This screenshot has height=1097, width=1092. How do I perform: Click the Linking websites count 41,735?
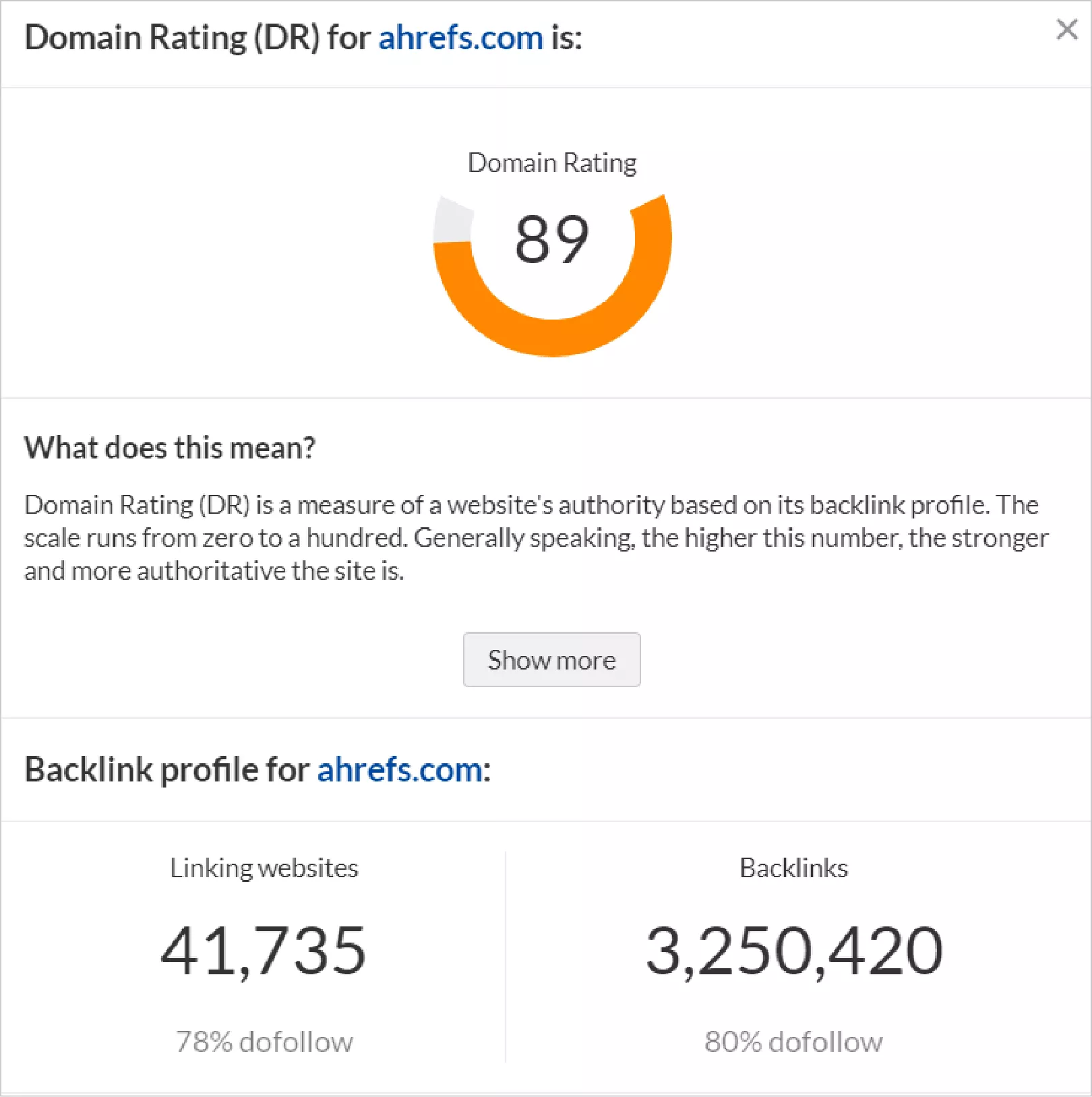click(264, 951)
